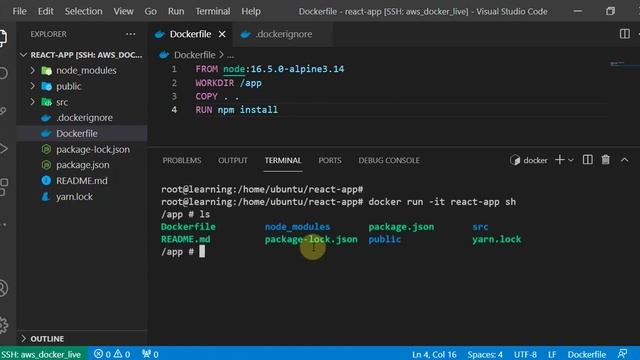This screenshot has height=360, width=640.
Task: Open the Help menu
Action: coord(251,11)
